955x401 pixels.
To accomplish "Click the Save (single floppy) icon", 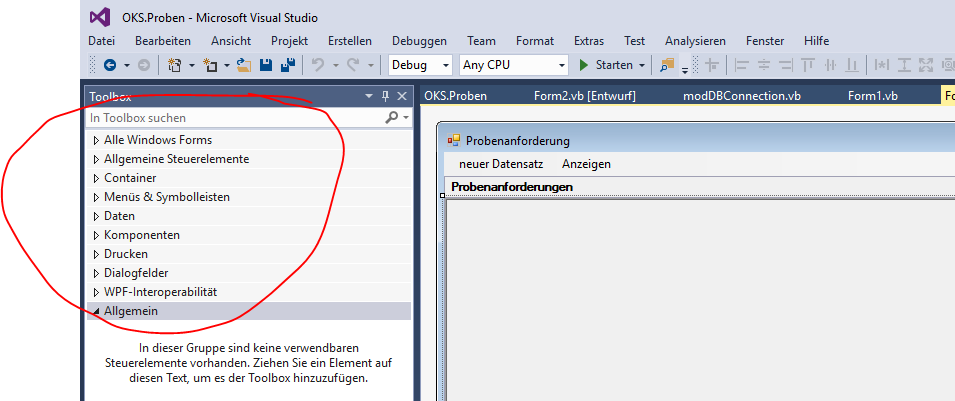I will point(266,65).
